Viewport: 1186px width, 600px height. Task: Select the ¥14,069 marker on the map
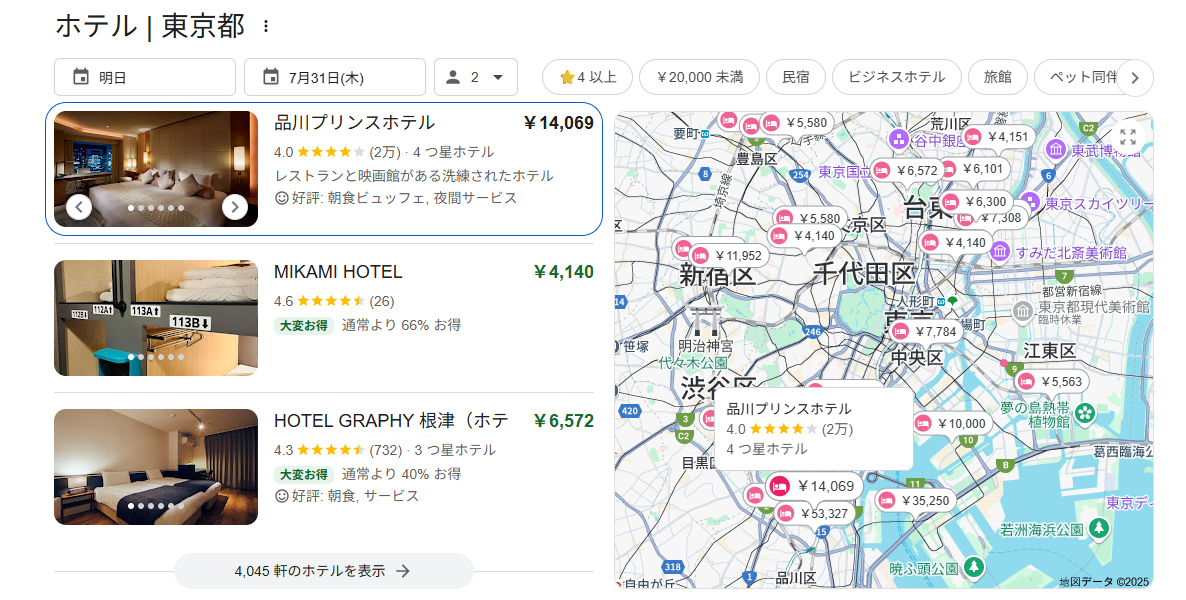pos(813,487)
